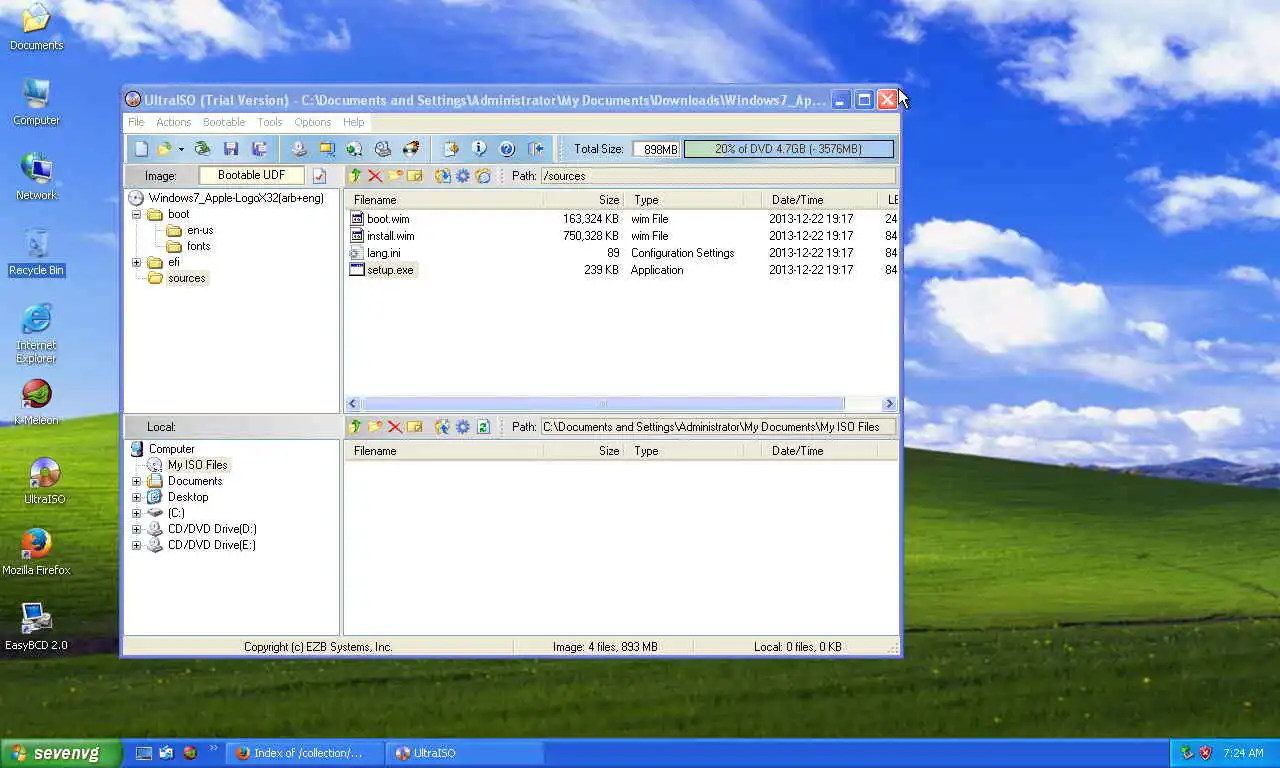Screen dimensions: 1280x768
Task: Click the blue Info toolbar icon
Action: pyautogui.click(x=479, y=149)
